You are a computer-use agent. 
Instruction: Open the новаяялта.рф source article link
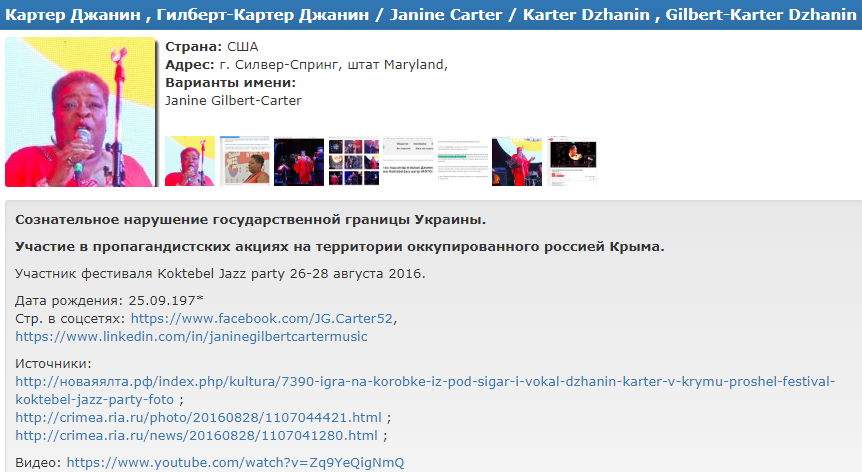point(425,382)
